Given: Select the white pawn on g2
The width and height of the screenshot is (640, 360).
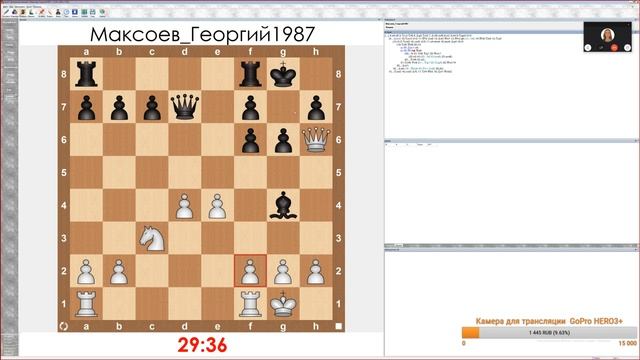Looking at the screenshot, I should point(283,272).
